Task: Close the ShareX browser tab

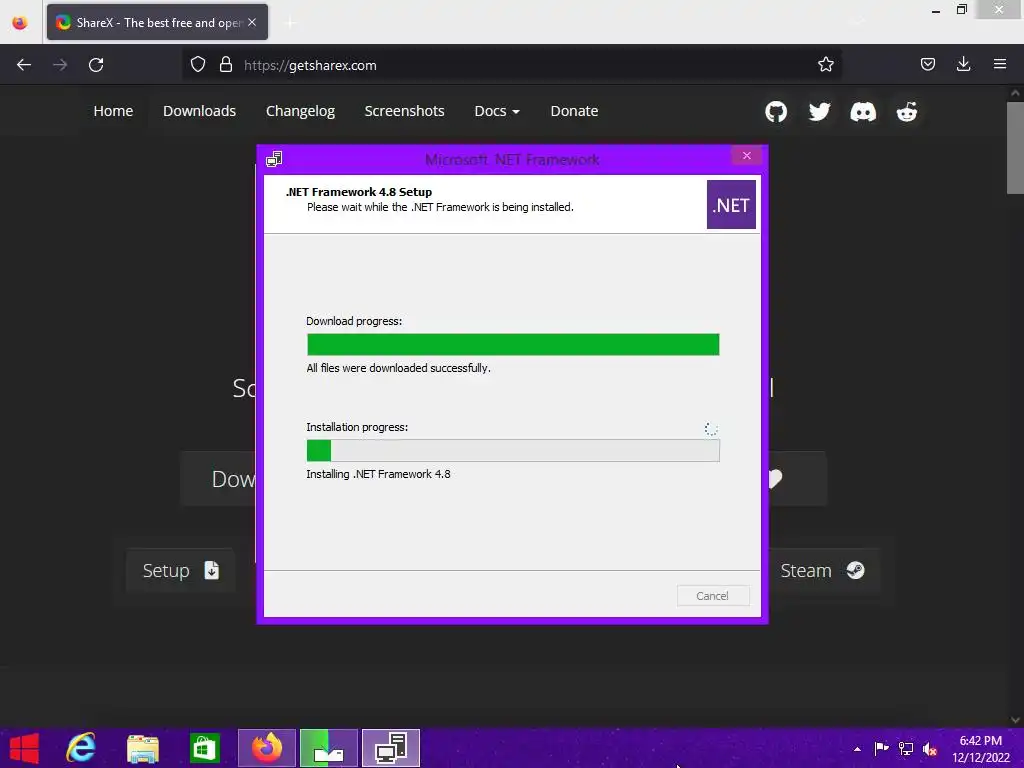Action: point(252,22)
